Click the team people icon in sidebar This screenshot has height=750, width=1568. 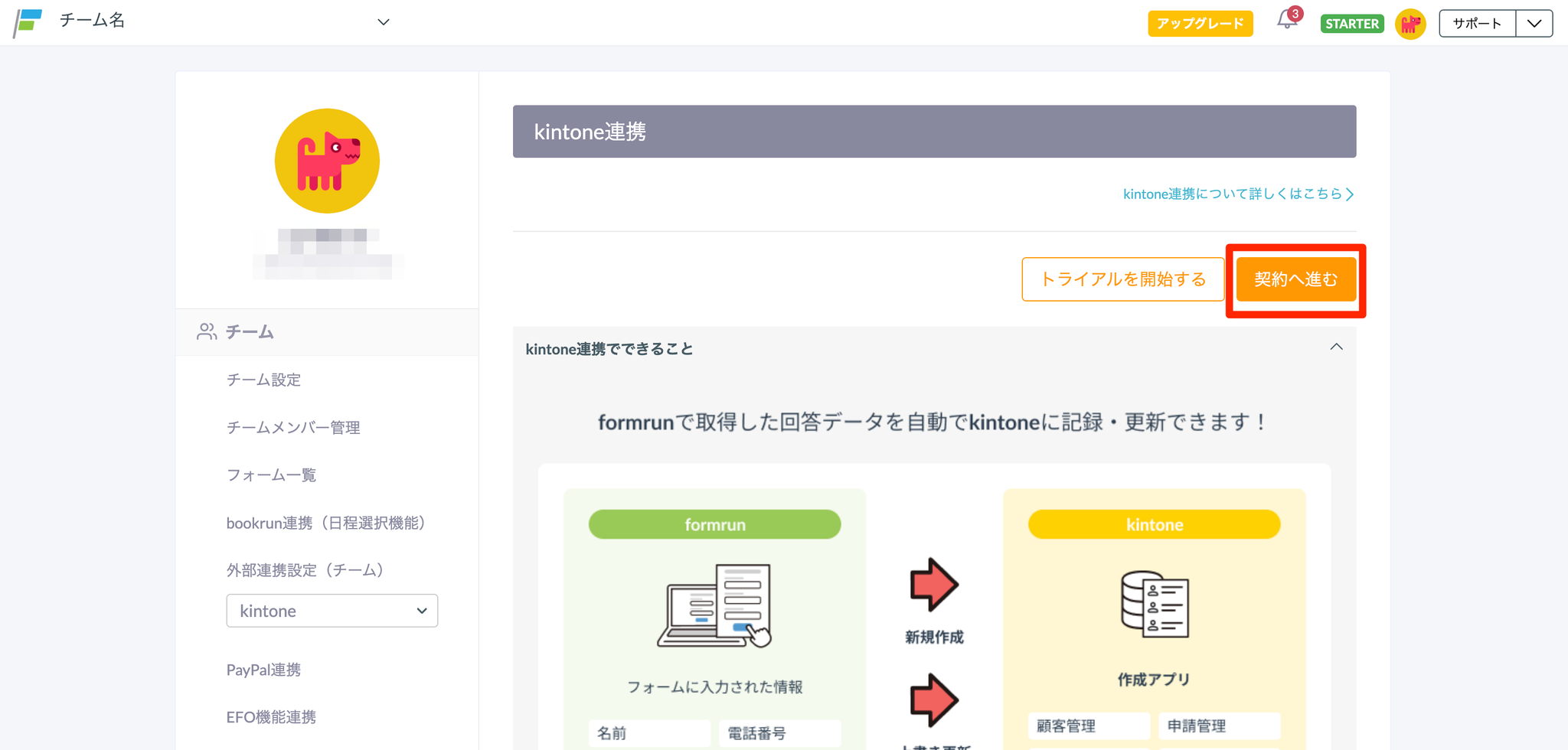coord(207,331)
